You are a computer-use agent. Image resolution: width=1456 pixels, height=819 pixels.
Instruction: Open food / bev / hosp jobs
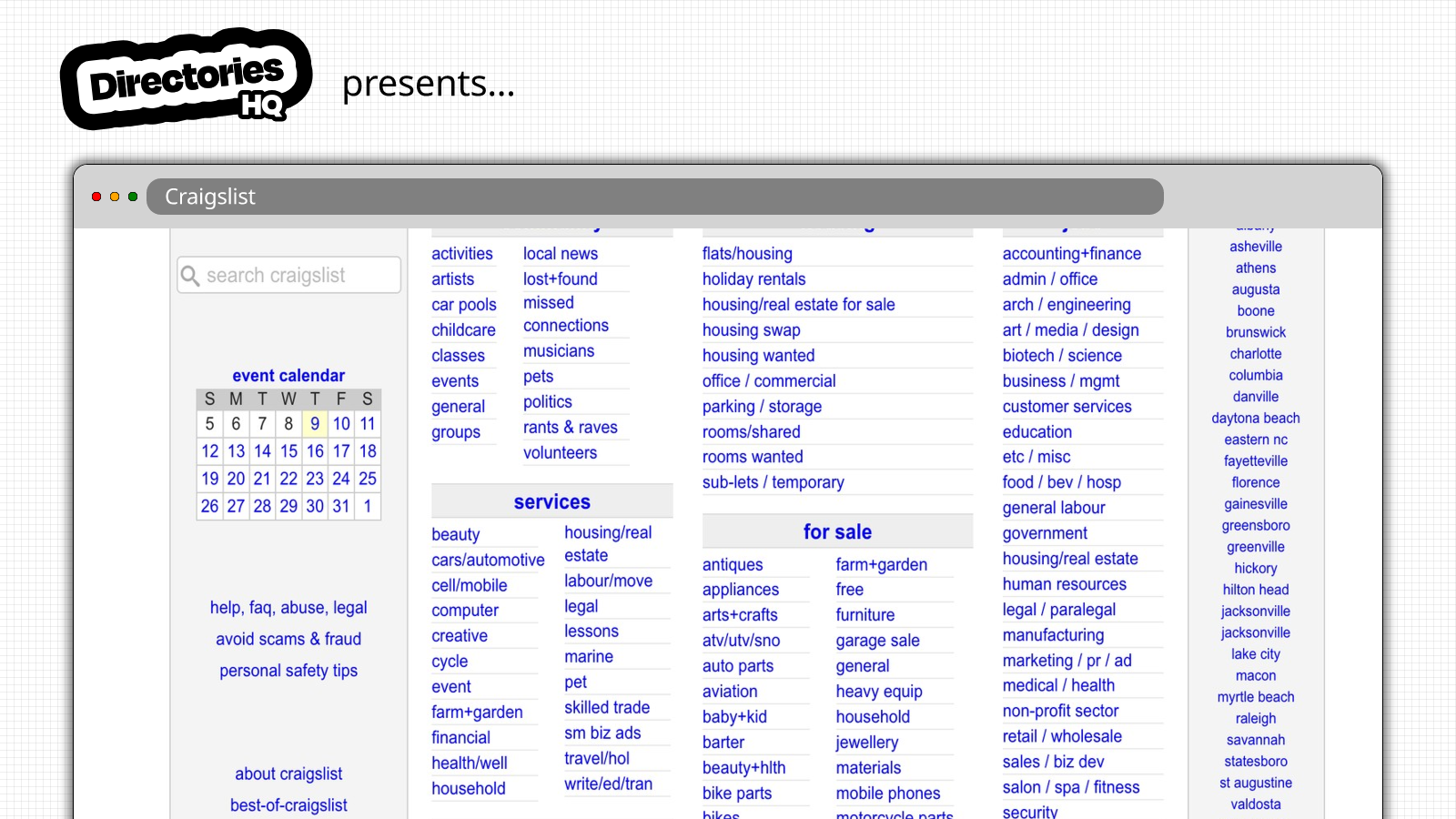[1062, 482]
